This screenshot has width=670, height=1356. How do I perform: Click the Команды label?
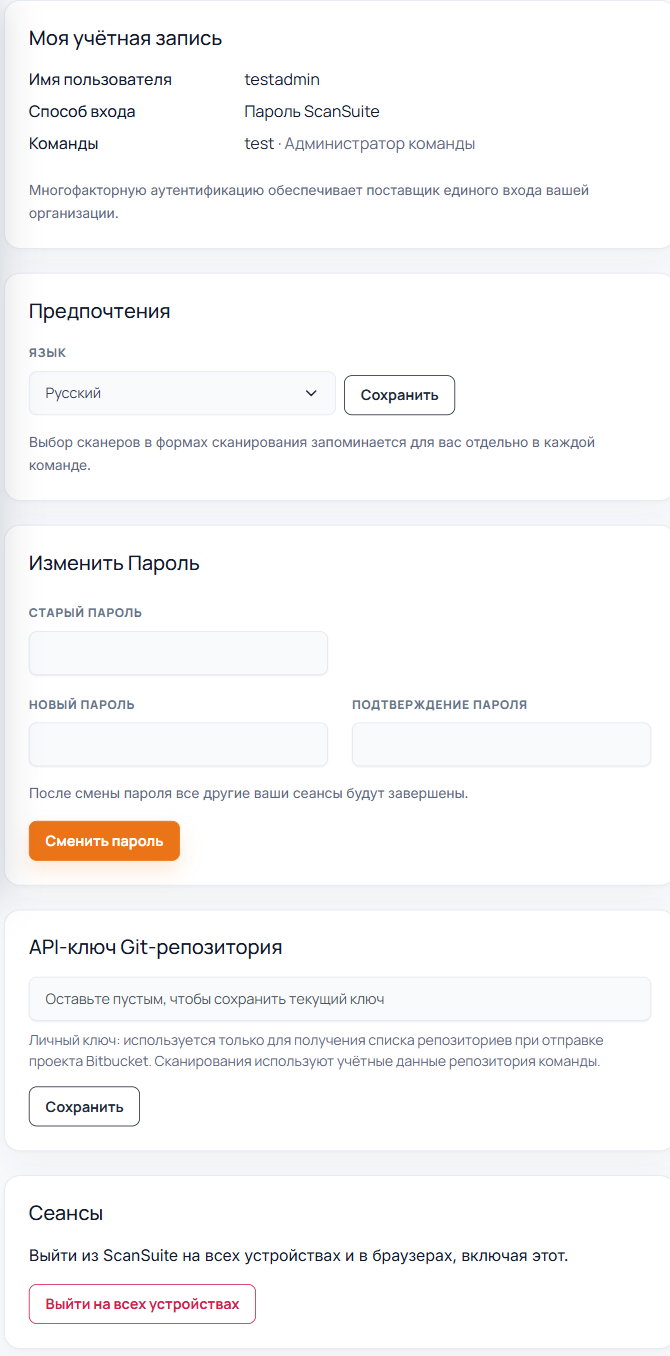64,143
